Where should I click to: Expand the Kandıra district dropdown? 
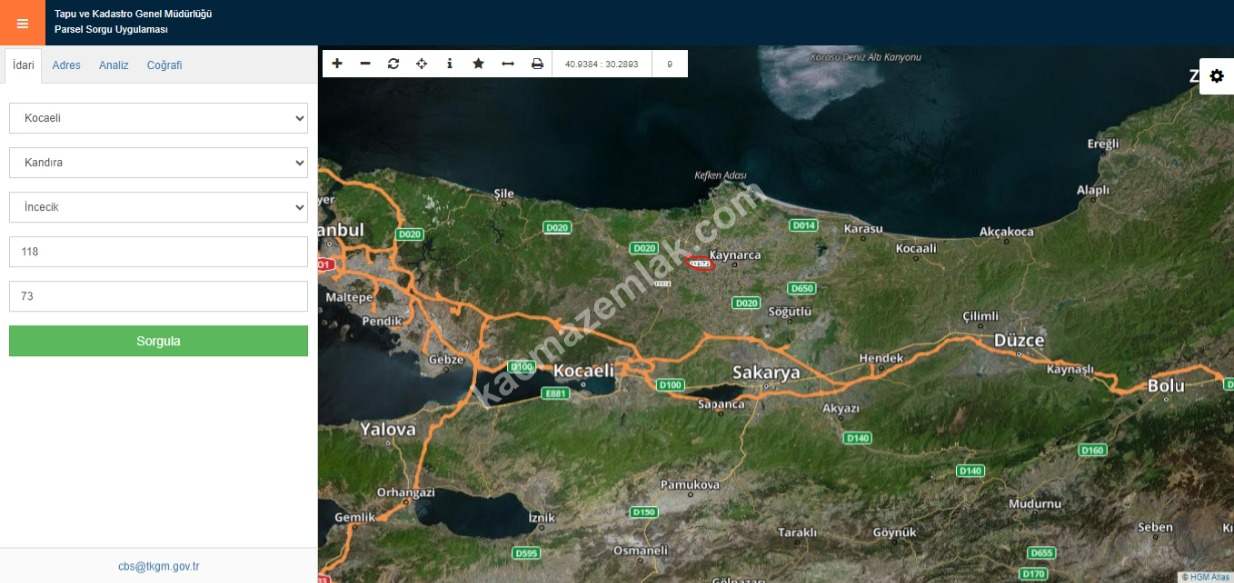[158, 162]
